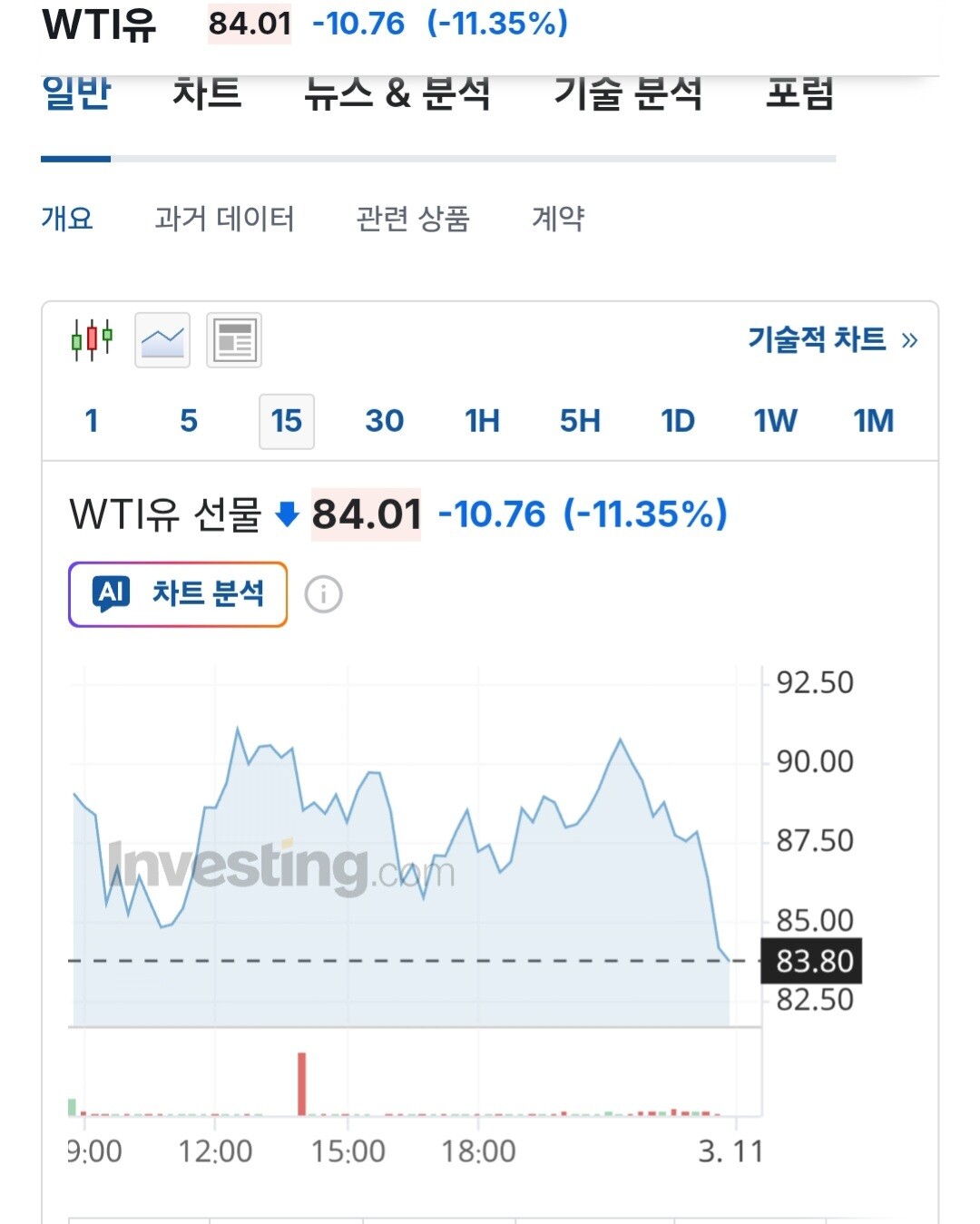
Task: Open the 뉴스 & 분석 tab
Action: click(397, 94)
